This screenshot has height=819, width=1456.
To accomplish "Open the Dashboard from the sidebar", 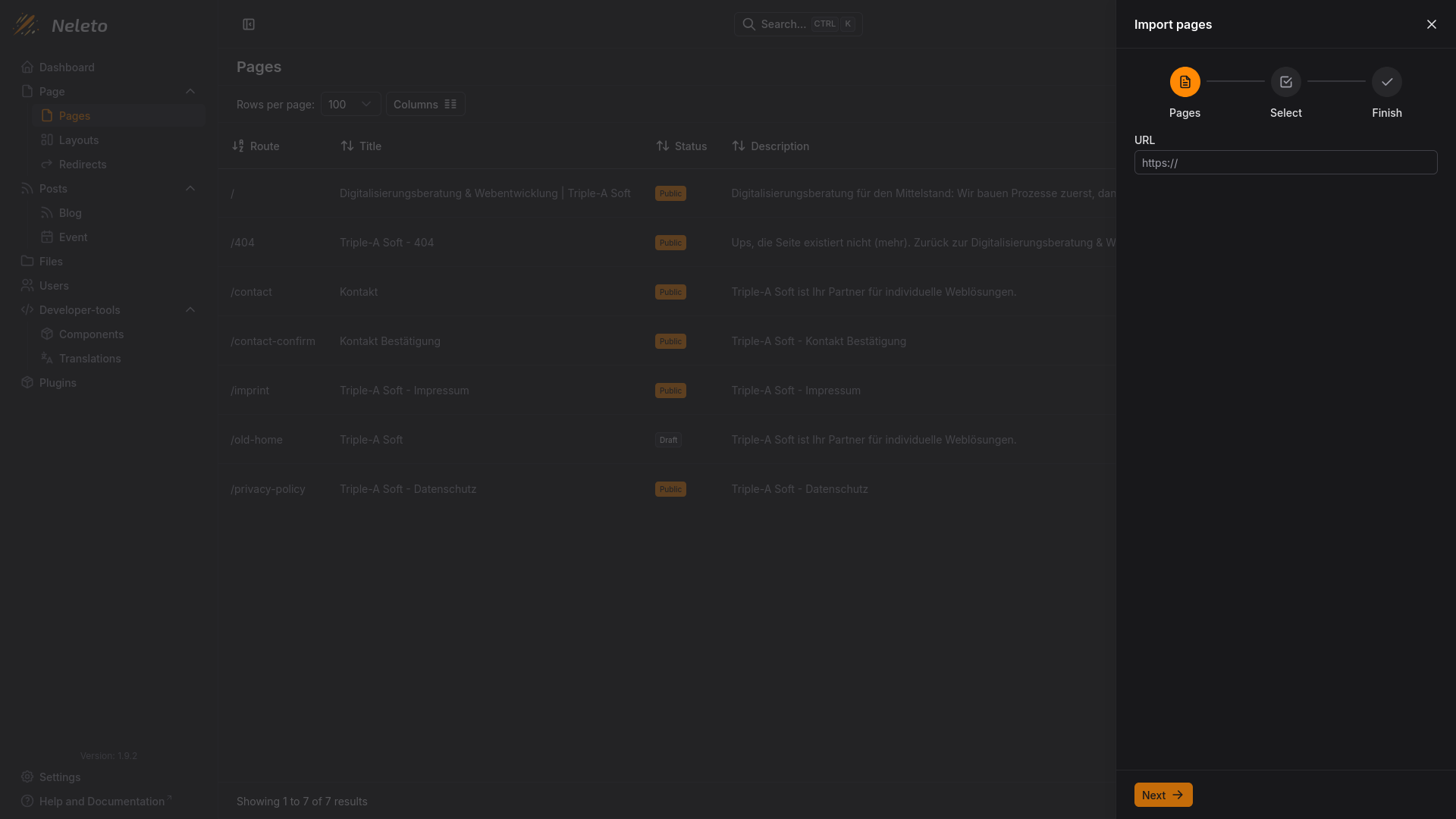I will click(x=66, y=67).
